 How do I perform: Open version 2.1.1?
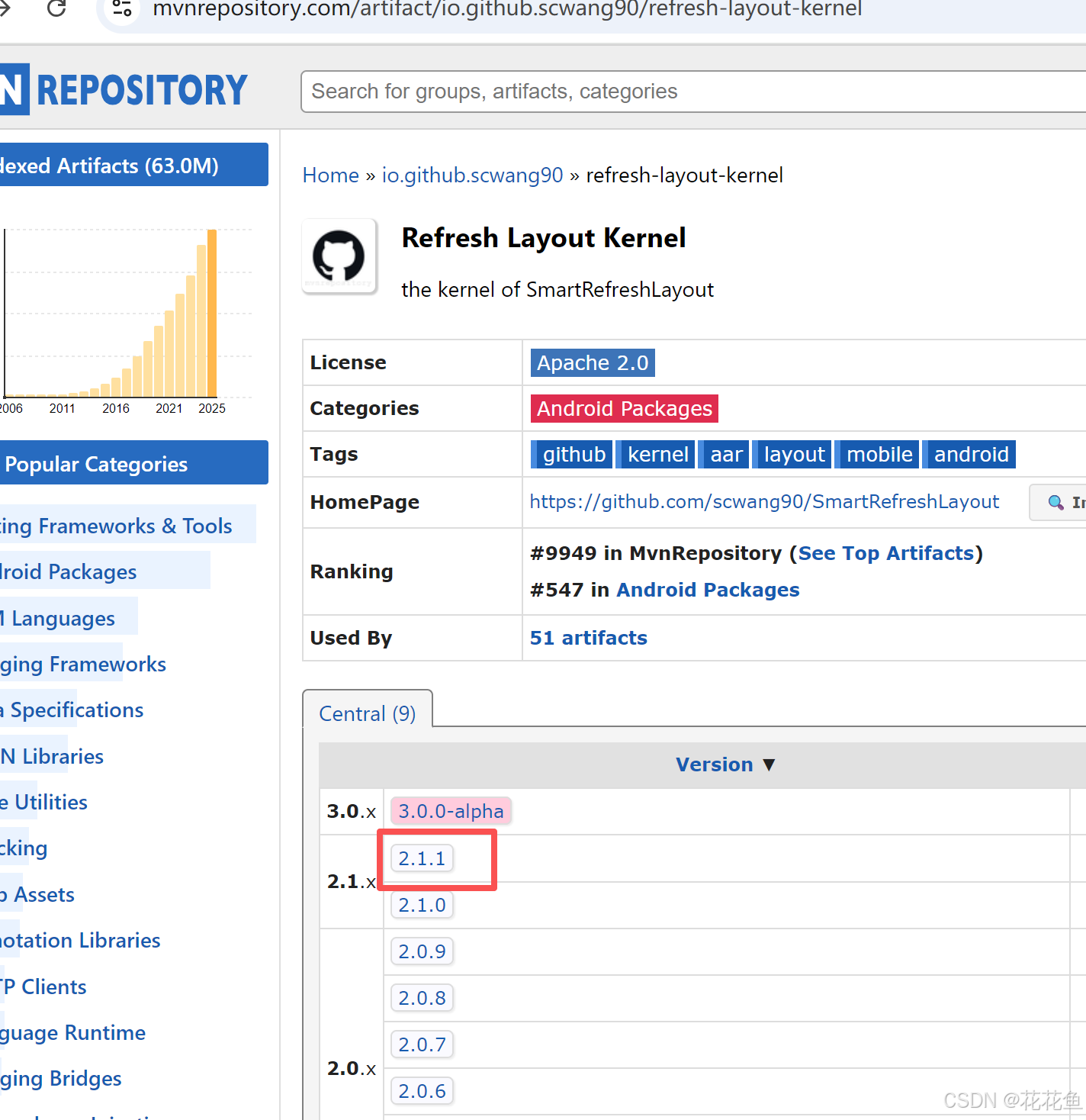coord(422,858)
